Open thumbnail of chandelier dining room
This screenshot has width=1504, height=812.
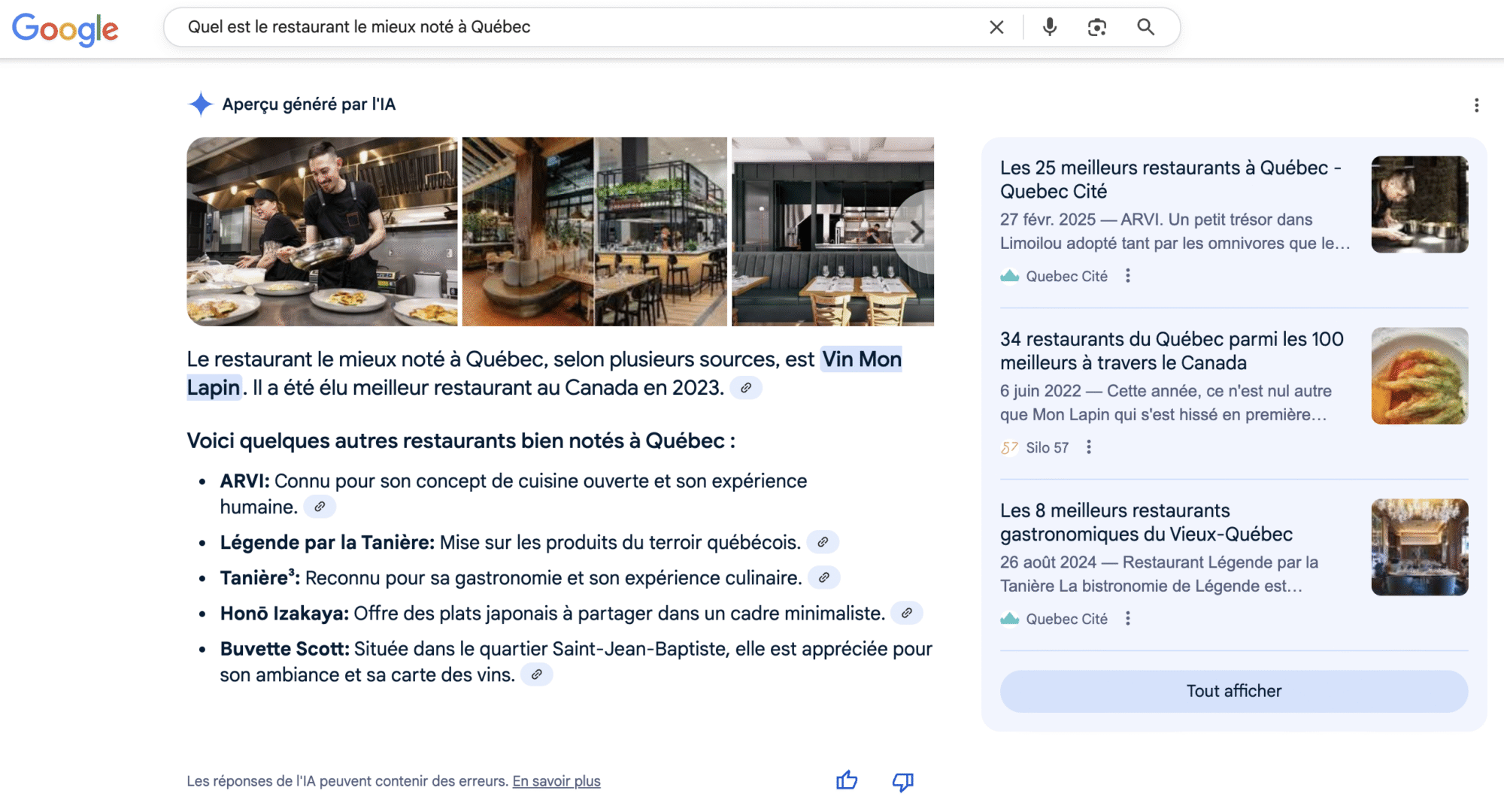[x=1420, y=547]
